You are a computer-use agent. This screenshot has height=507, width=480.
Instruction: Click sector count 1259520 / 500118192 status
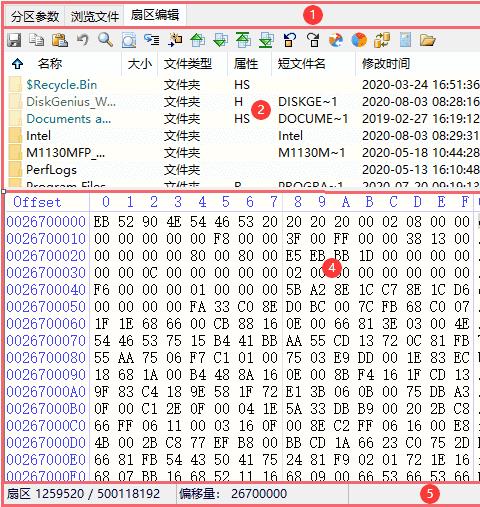(x=83, y=494)
